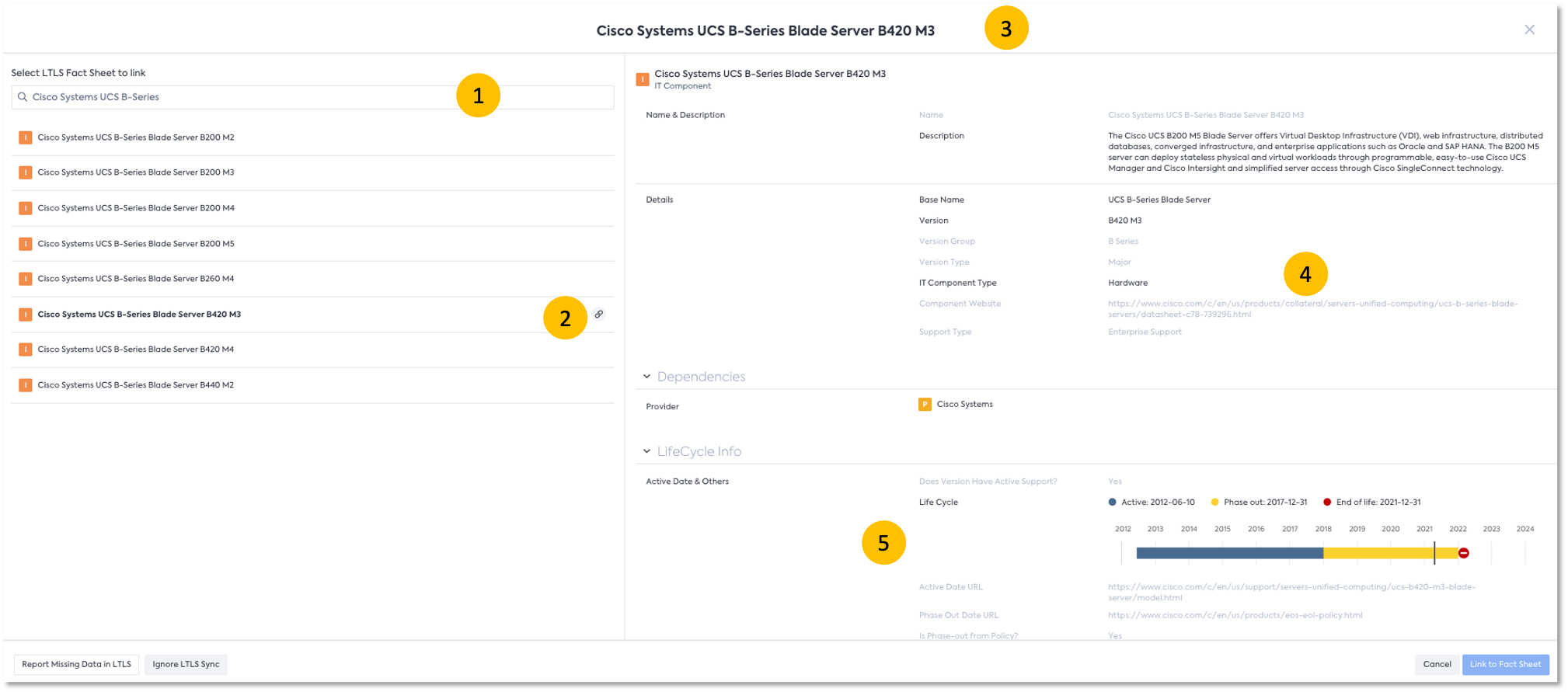1568x692 pixels.
Task: Click the search magnifier icon
Action: coord(23,97)
